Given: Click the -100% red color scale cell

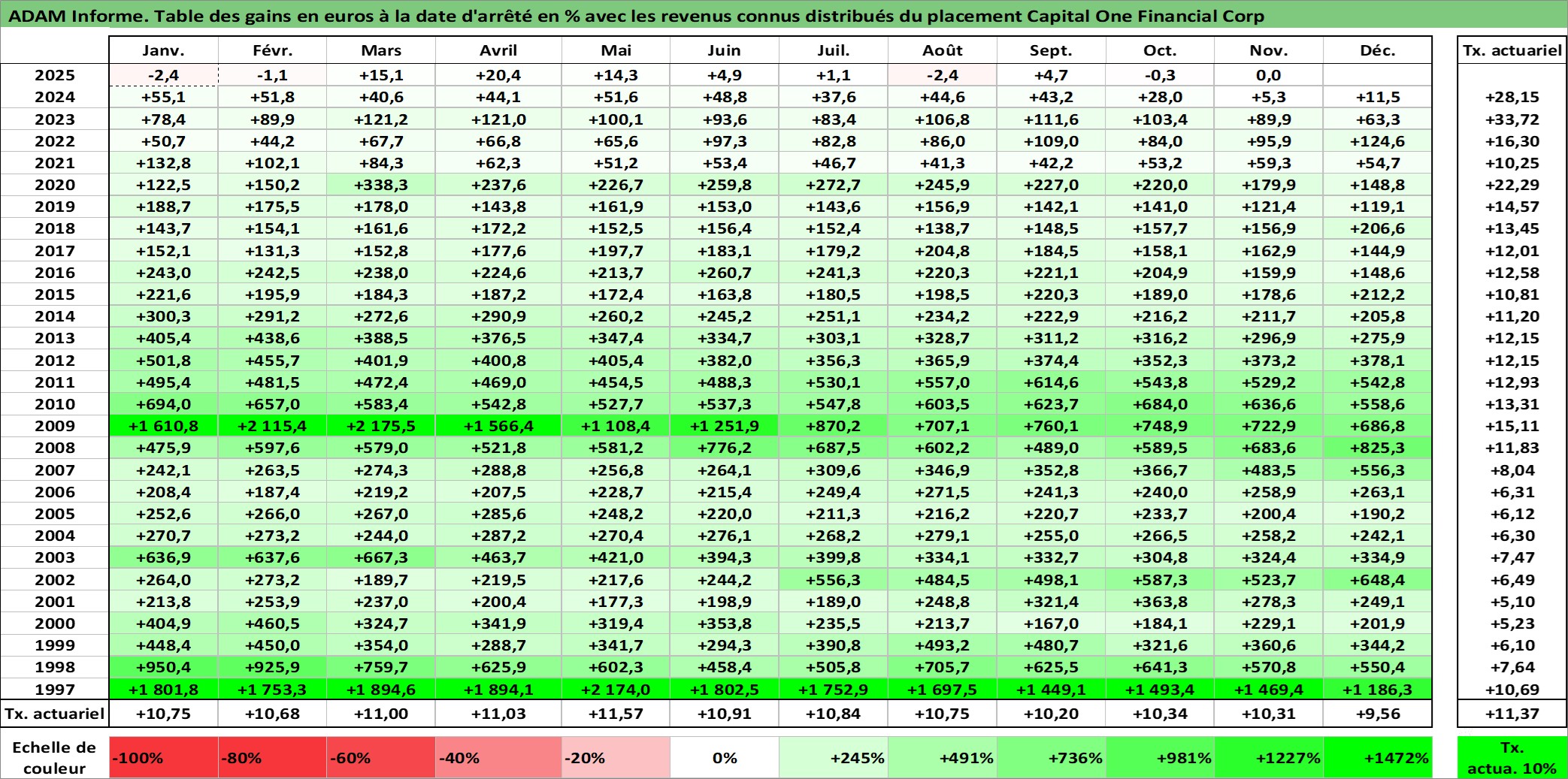Looking at the screenshot, I should pos(164,757).
